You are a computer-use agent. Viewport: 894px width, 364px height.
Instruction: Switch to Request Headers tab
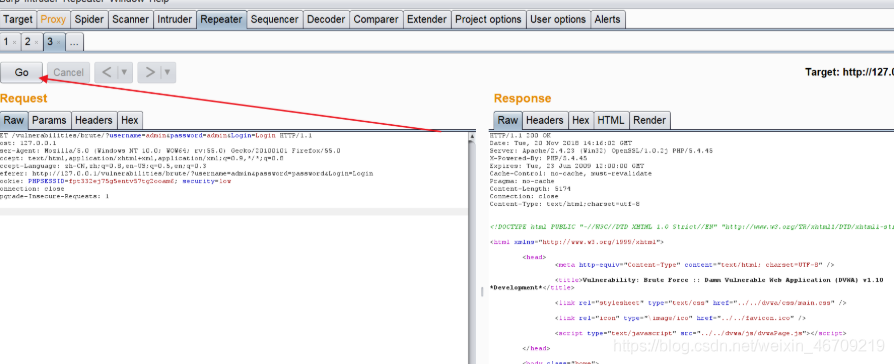(x=94, y=120)
